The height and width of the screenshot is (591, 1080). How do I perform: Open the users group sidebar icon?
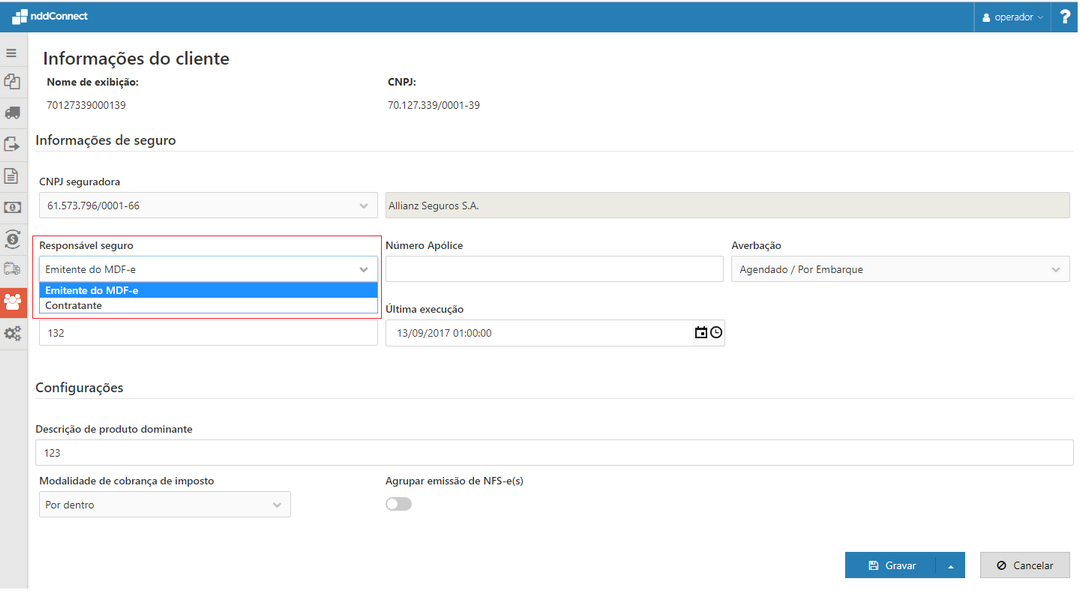(13, 301)
